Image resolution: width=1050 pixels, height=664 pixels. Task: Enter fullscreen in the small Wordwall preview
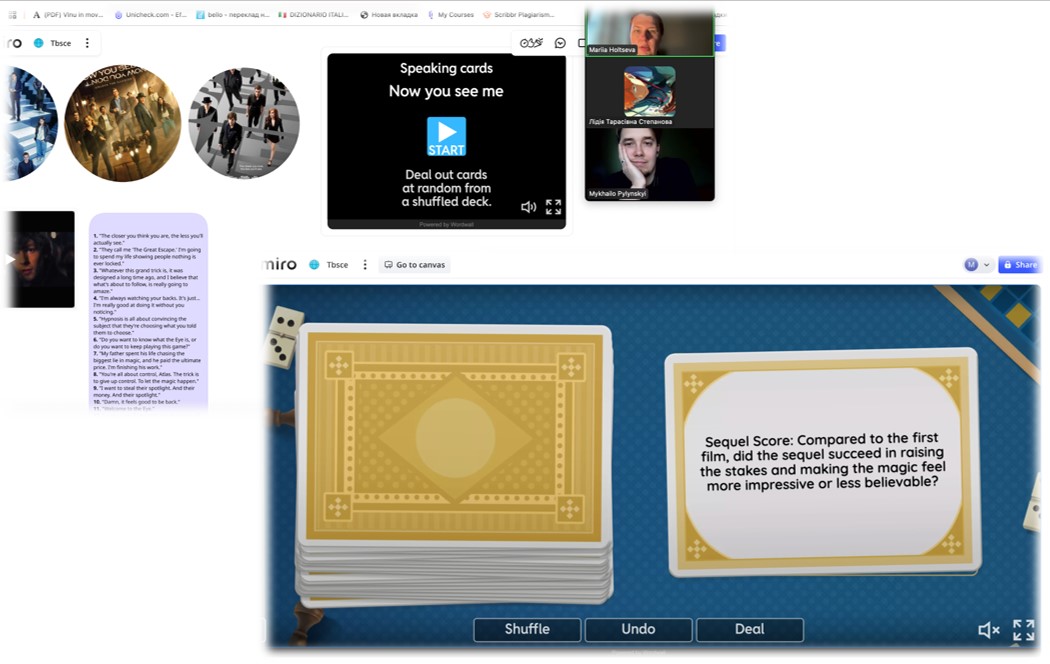point(553,207)
